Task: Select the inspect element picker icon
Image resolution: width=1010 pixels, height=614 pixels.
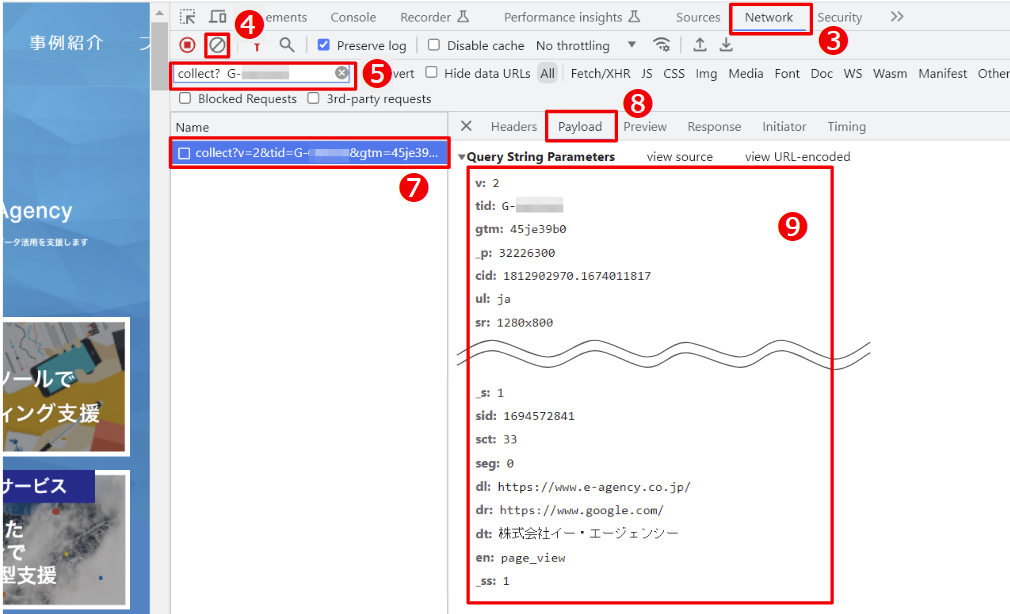Action: (x=187, y=17)
